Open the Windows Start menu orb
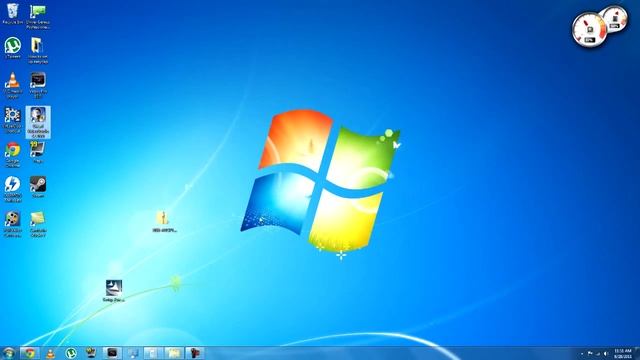This screenshot has width=640, height=360. (9, 353)
